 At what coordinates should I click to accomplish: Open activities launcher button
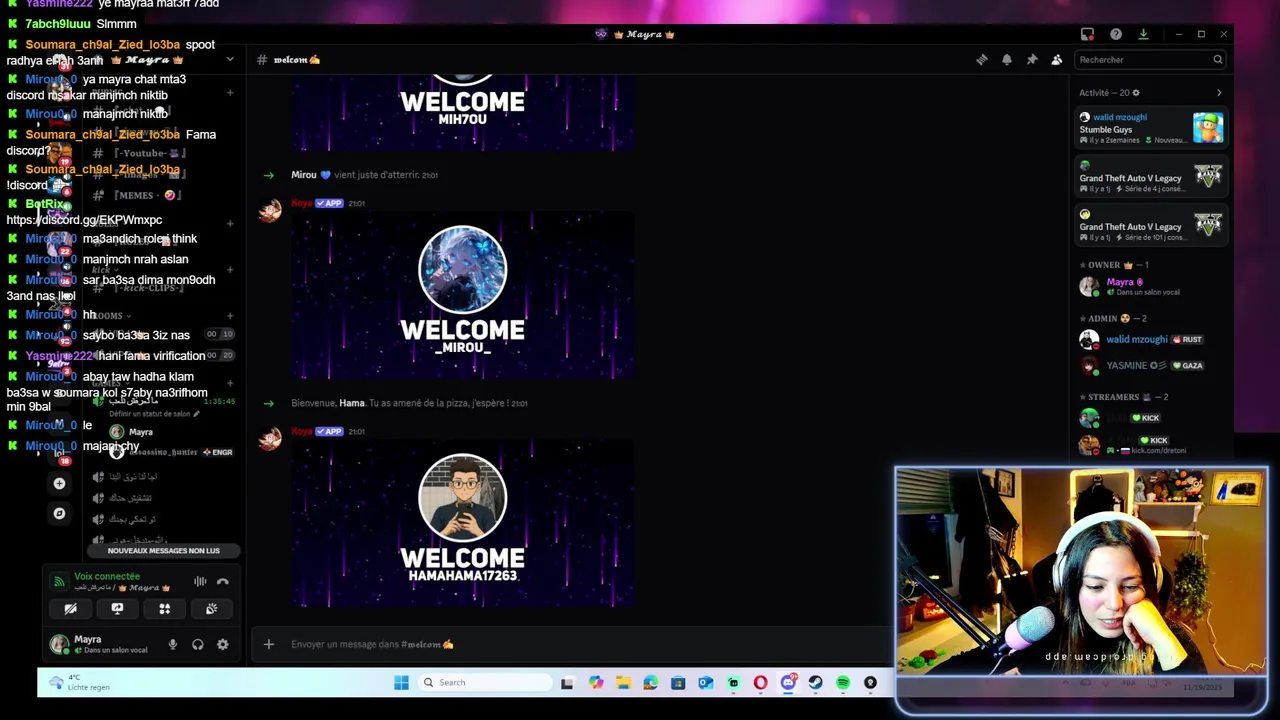click(x=164, y=609)
